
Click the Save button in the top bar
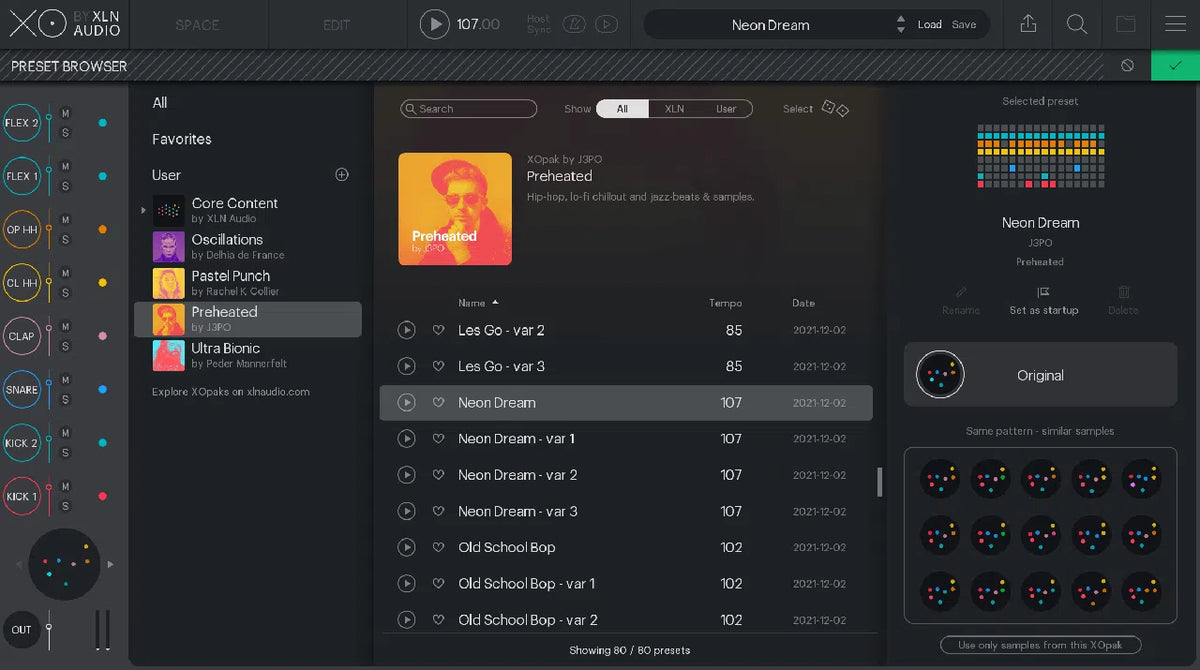pyautogui.click(x=964, y=23)
